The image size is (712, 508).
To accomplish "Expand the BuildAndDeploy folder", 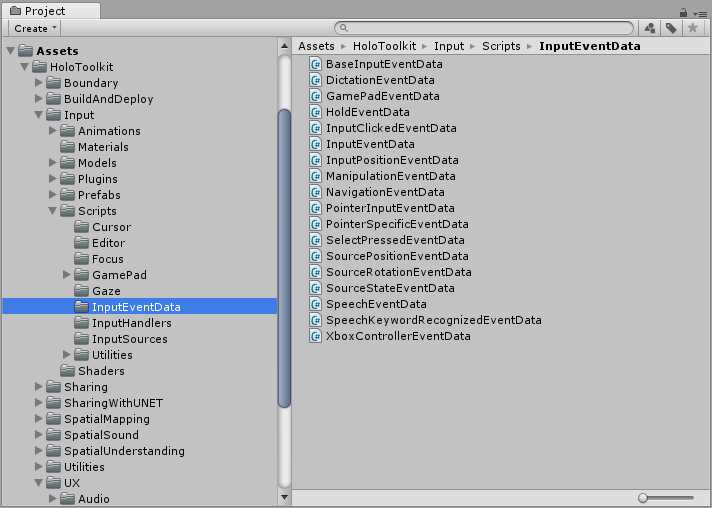I will [39, 99].
